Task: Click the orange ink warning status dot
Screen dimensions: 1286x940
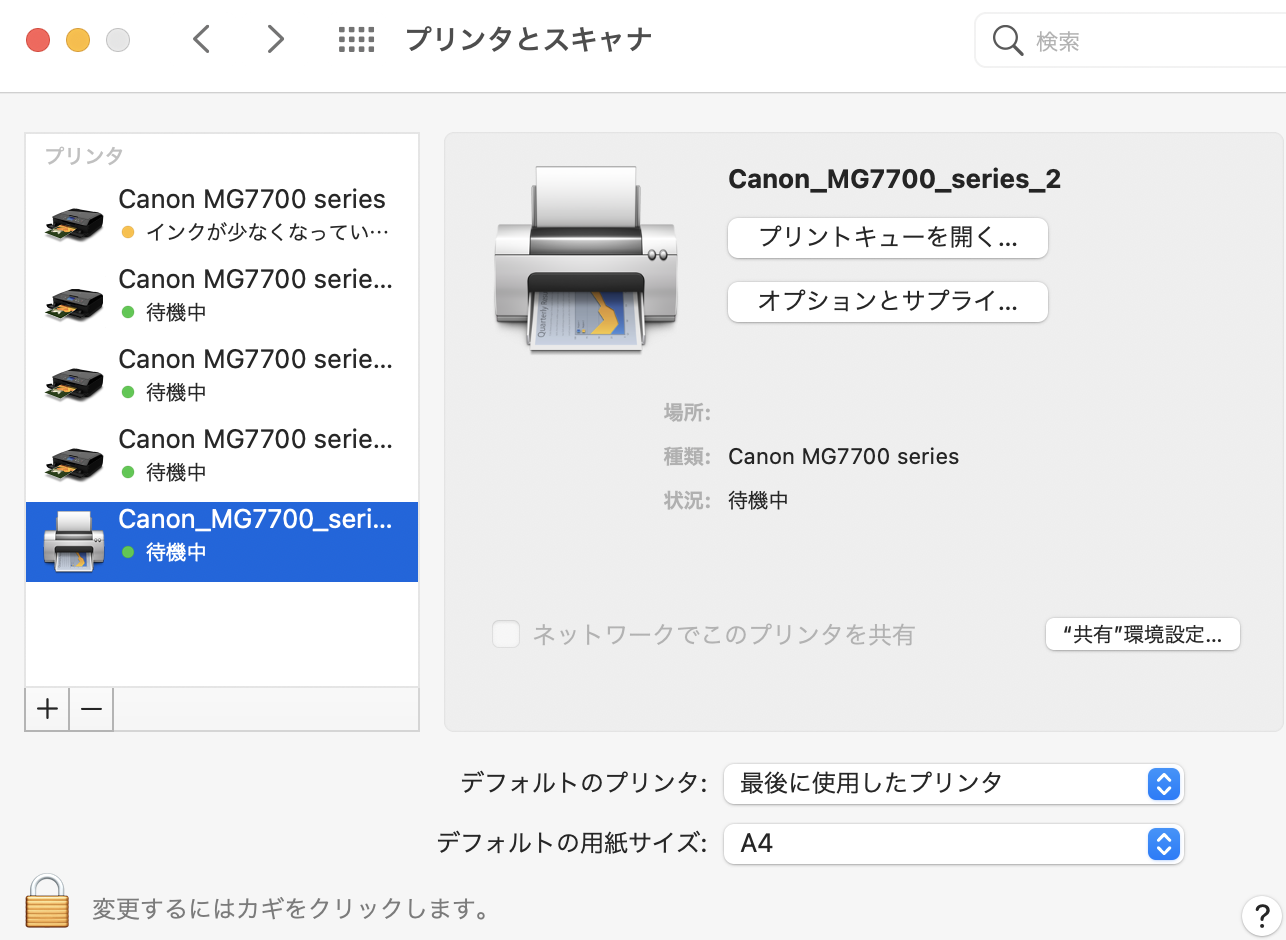Action: coord(127,232)
